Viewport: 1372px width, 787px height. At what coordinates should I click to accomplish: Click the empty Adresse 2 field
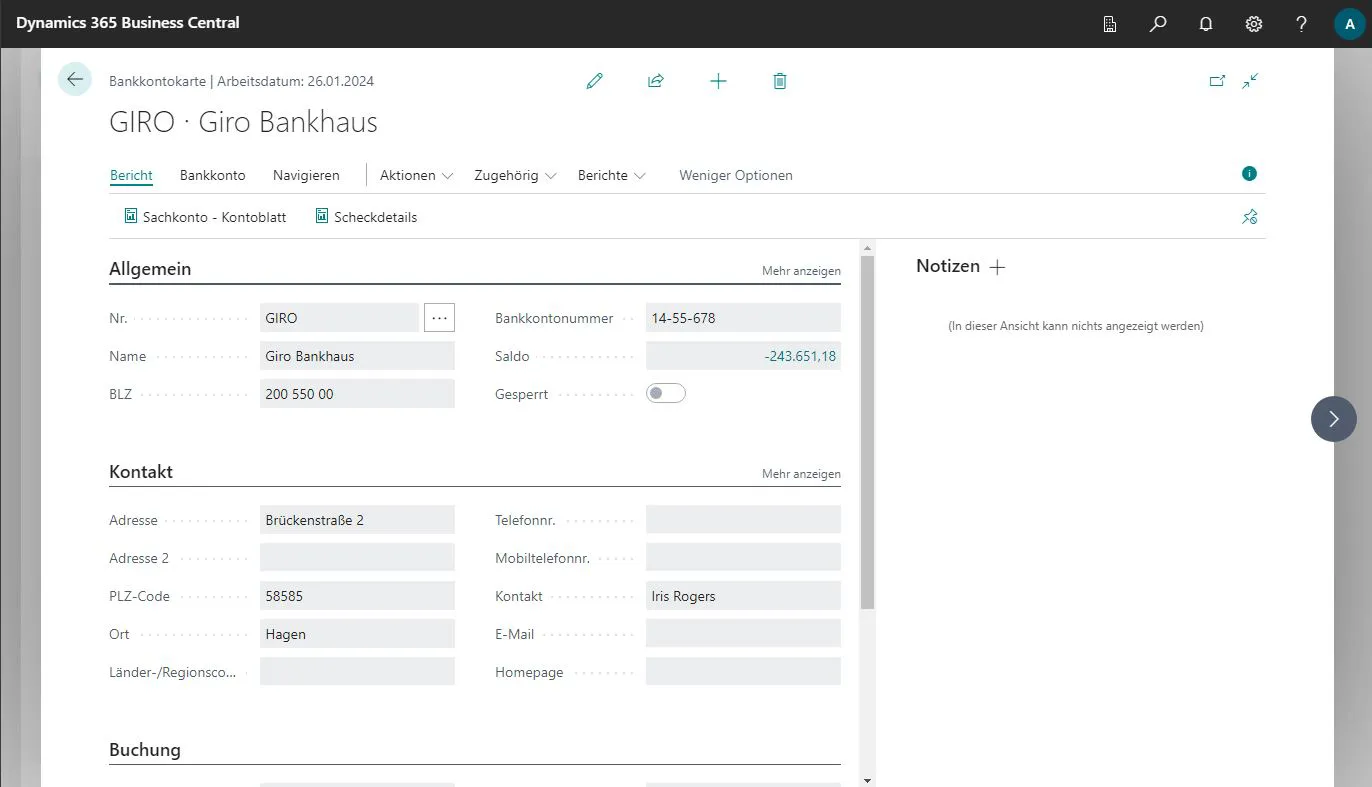[357, 558]
